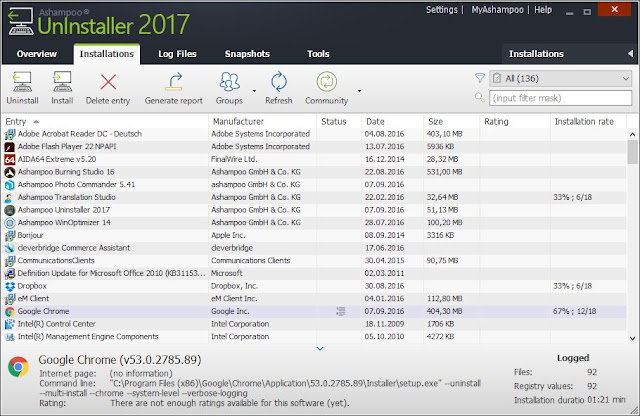The height and width of the screenshot is (416, 640).
Task: Sort by Manufacturer column header
Action: tap(238, 121)
